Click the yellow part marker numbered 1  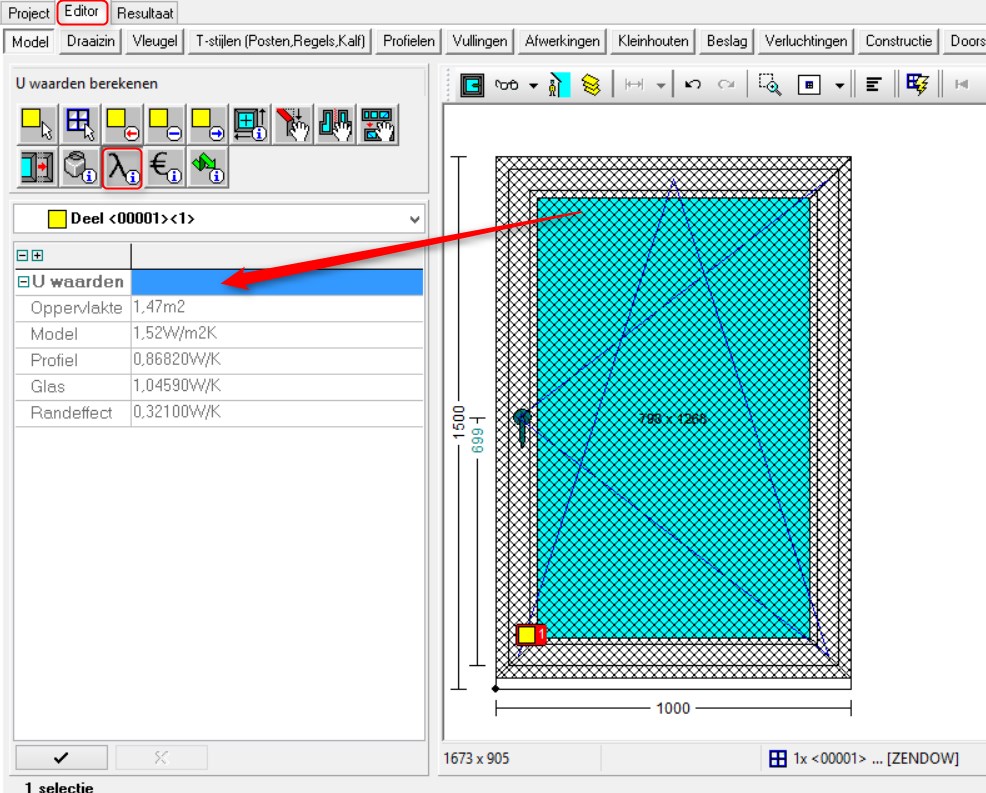[529, 635]
